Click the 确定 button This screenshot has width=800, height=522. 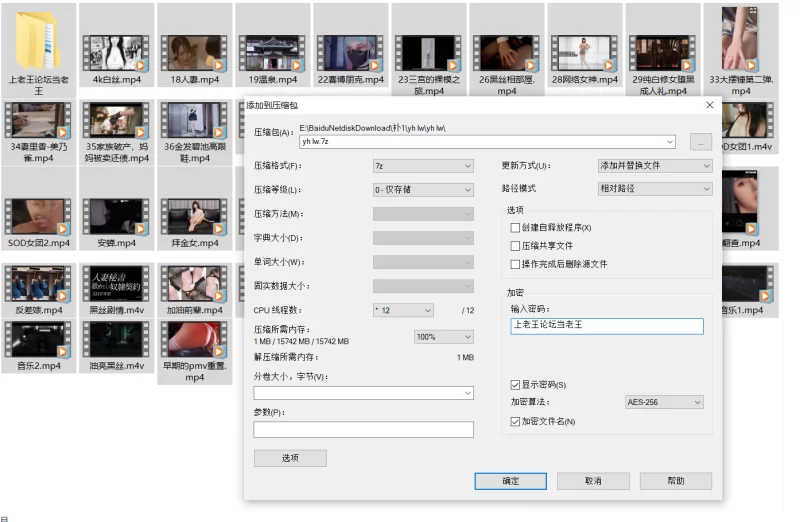pyautogui.click(x=510, y=481)
